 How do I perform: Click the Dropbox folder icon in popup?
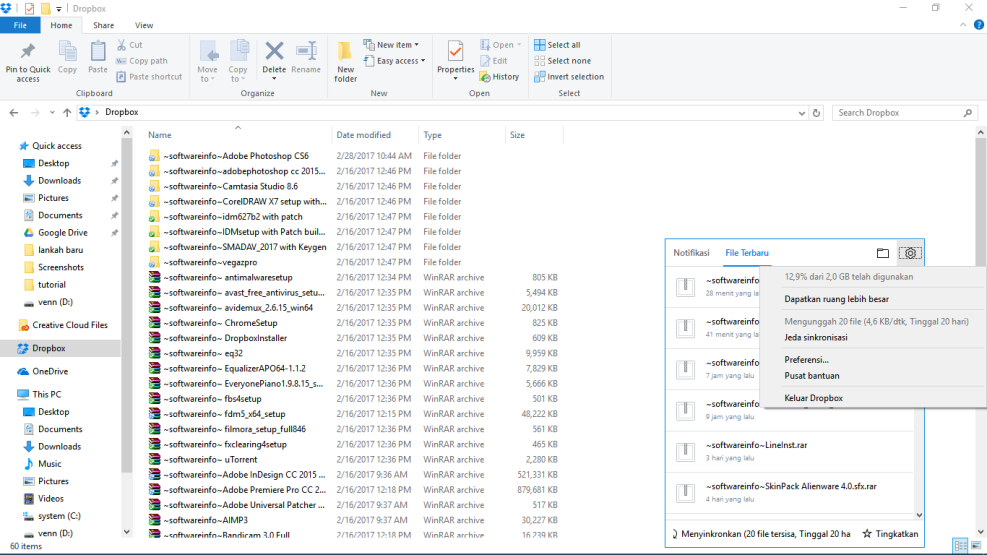coord(882,254)
